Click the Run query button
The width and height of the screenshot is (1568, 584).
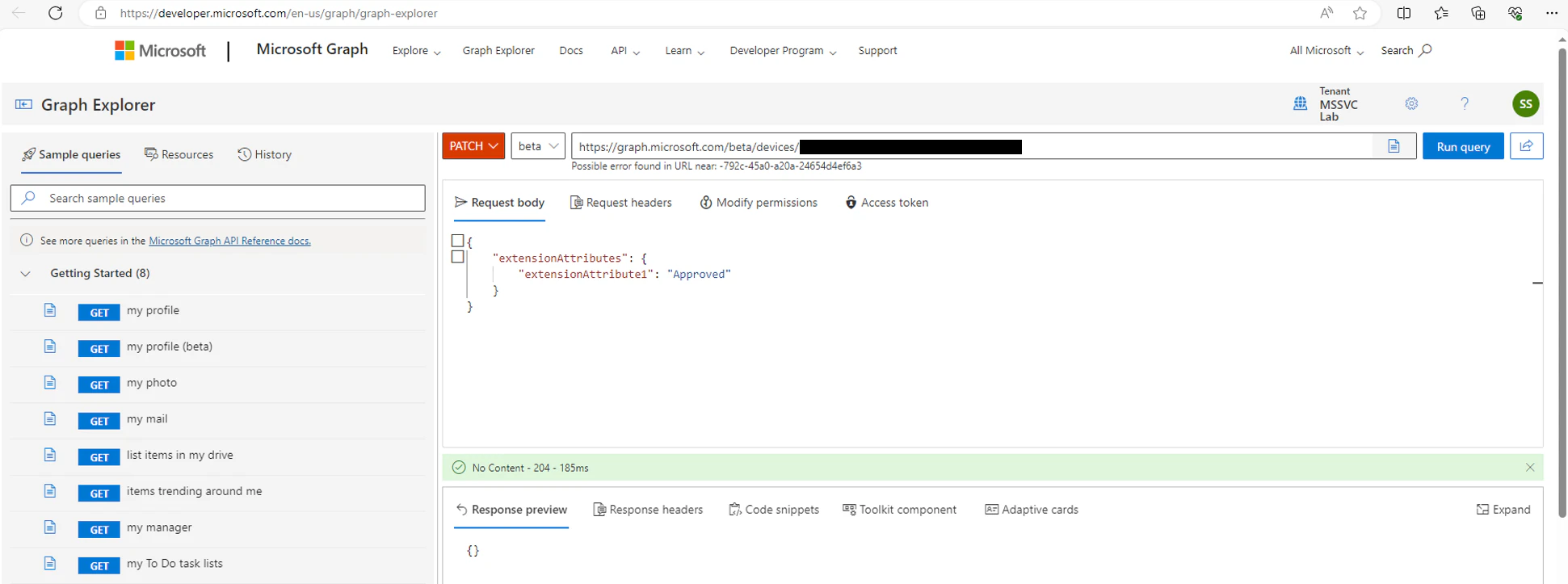1463,146
